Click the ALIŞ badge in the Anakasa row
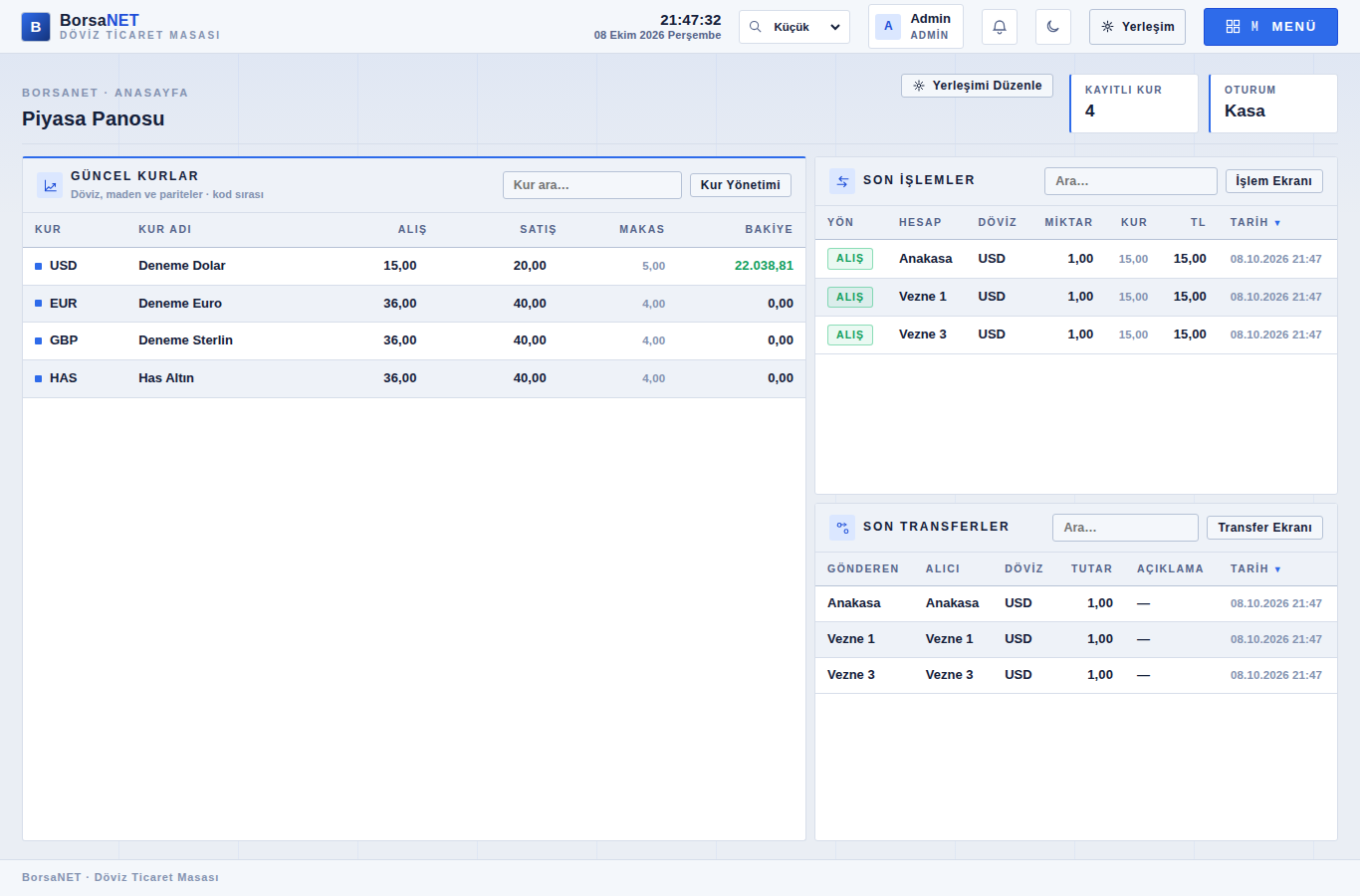Screen dimensions: 1360x896 (x=850, y=259)
